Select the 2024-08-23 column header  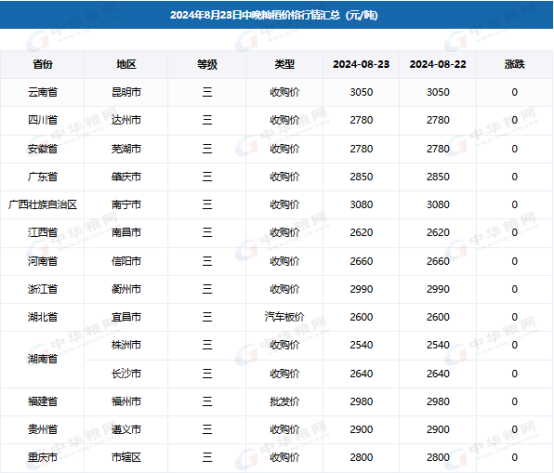pyautogui.click(x=361, y=64)
